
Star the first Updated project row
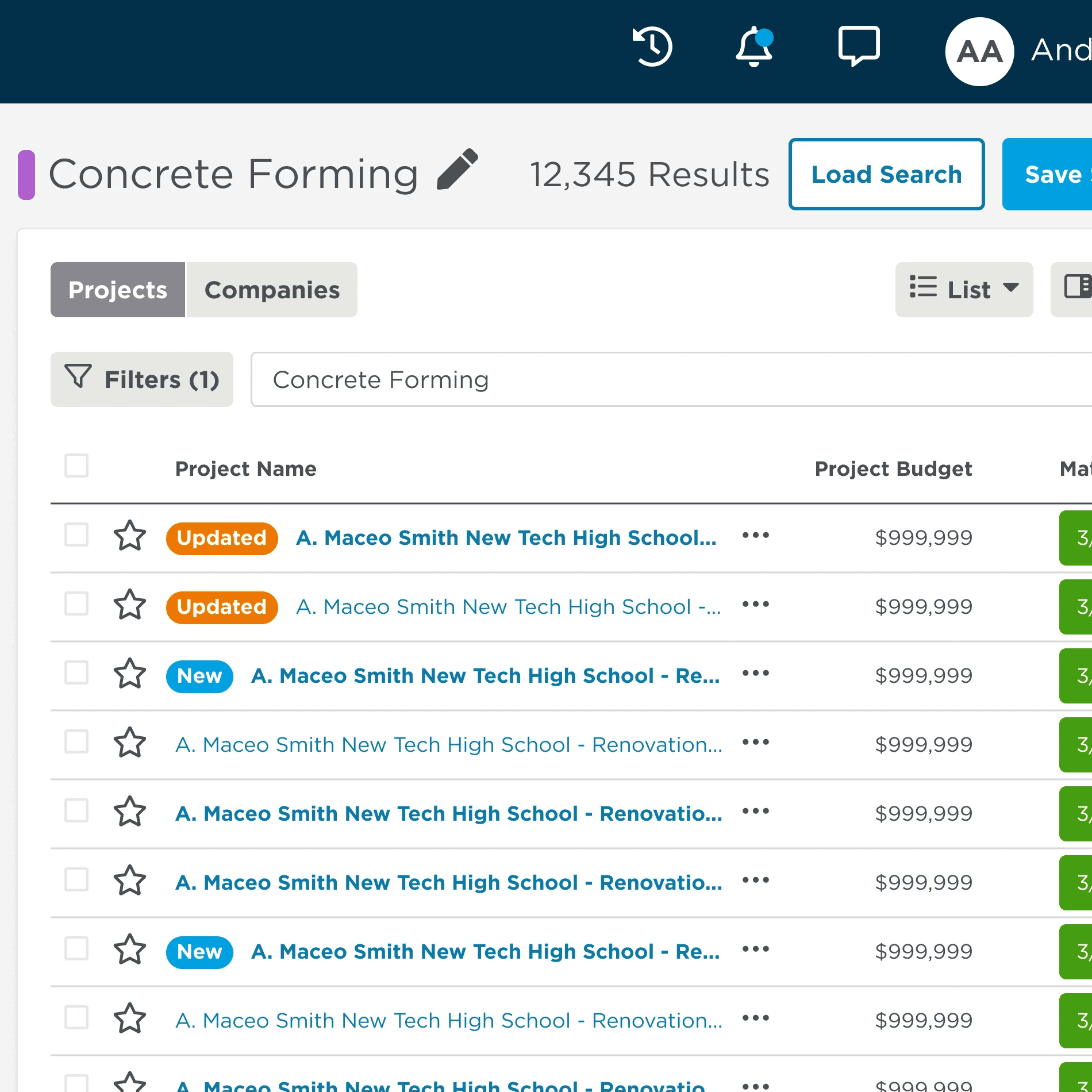click(x=130, y=536)
